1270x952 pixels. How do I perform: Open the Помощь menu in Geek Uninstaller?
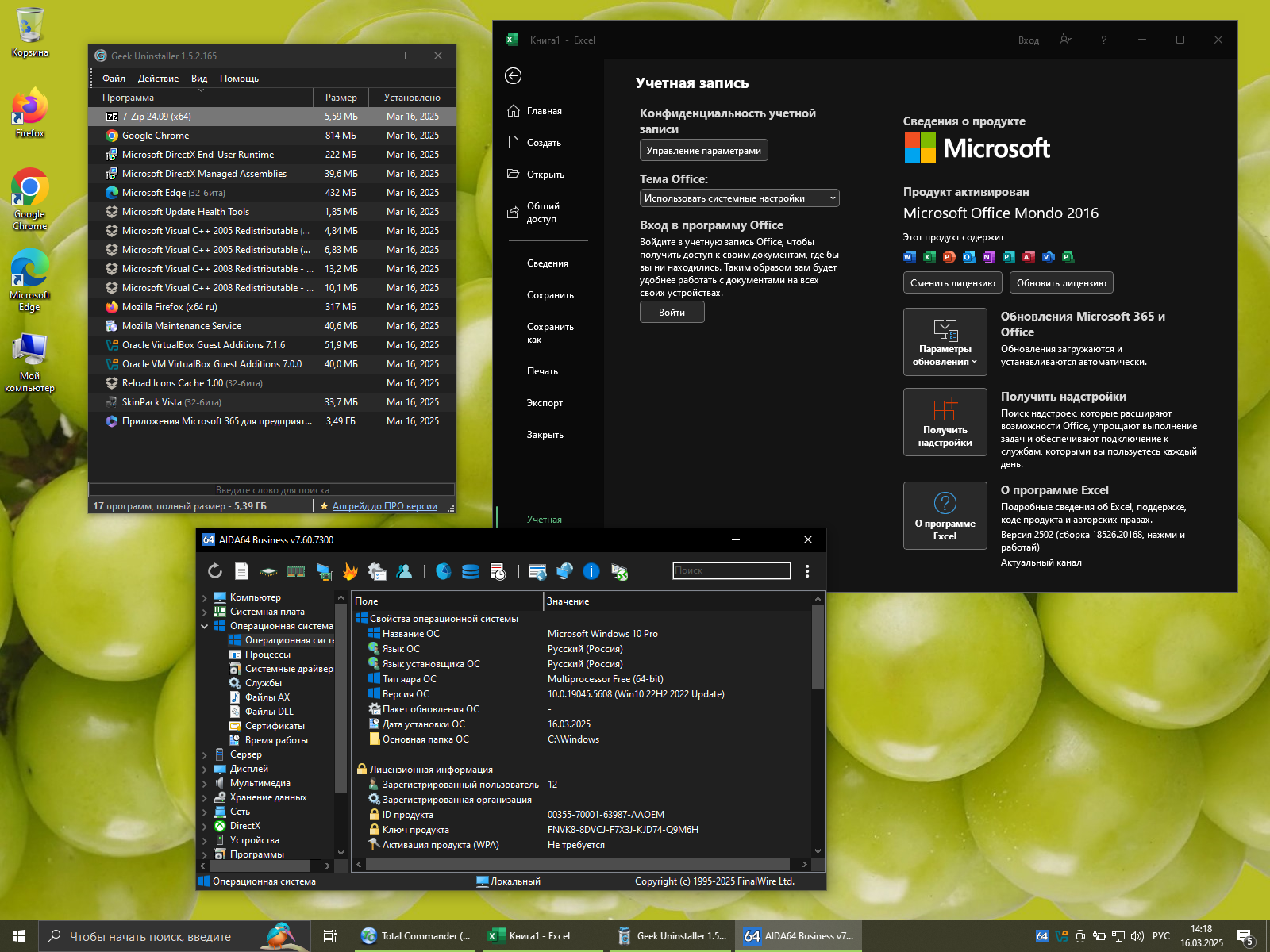[x=239, y=79]
